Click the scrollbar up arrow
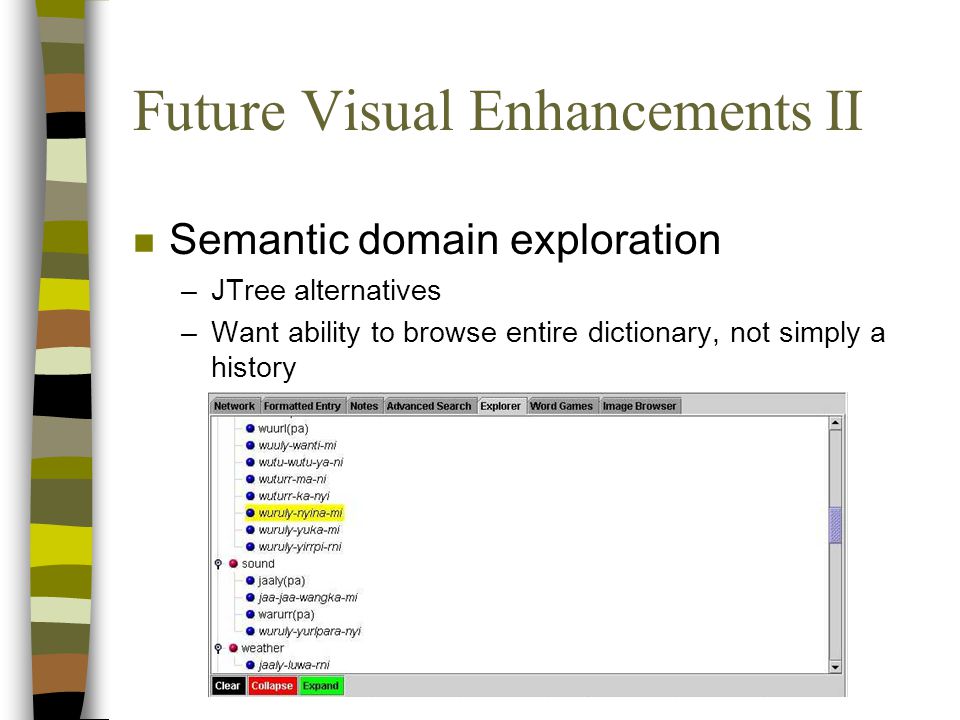This screenshot has height=720, width=960. [835, 423]
